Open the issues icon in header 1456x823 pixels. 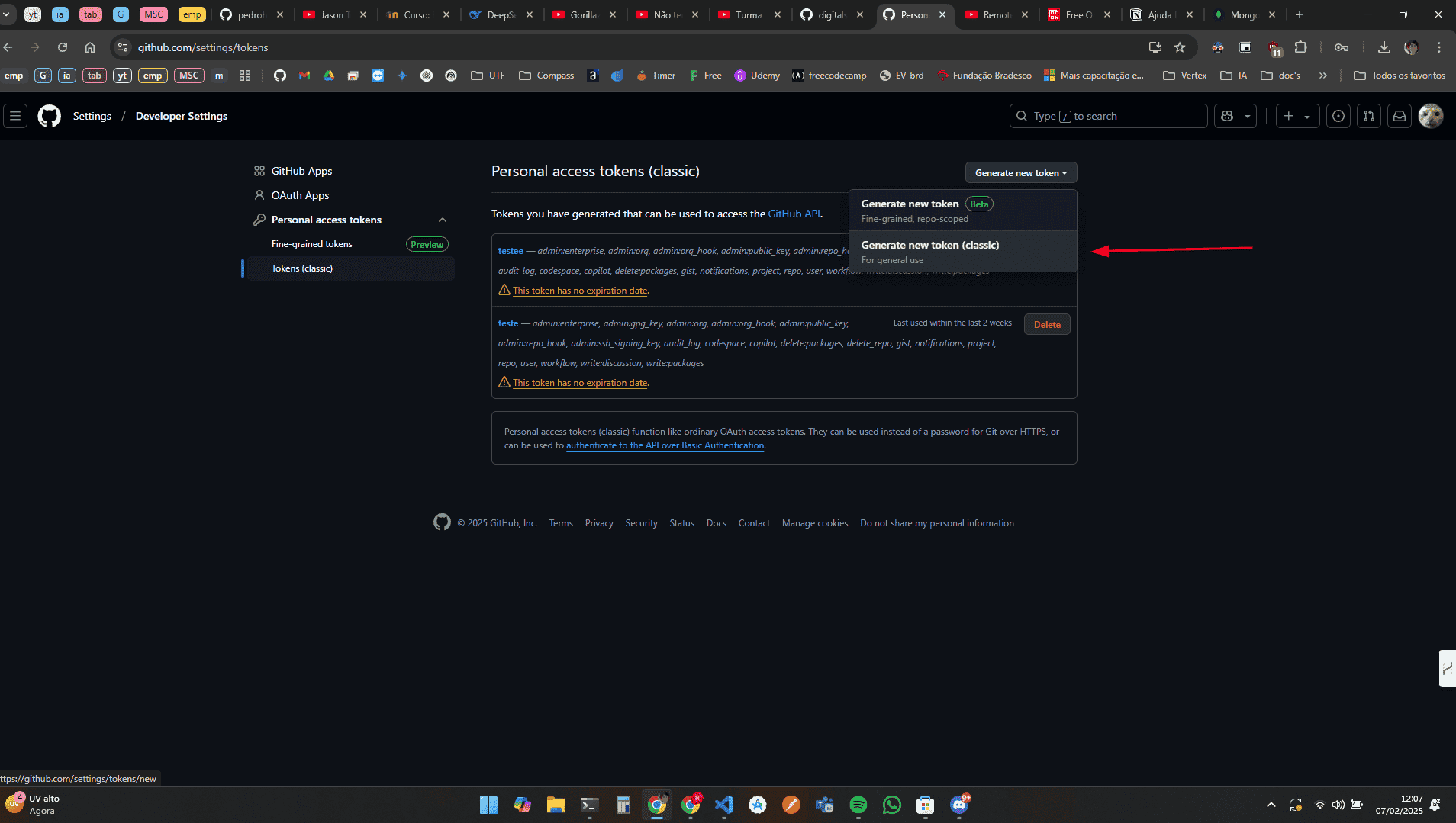point(1338,116)
